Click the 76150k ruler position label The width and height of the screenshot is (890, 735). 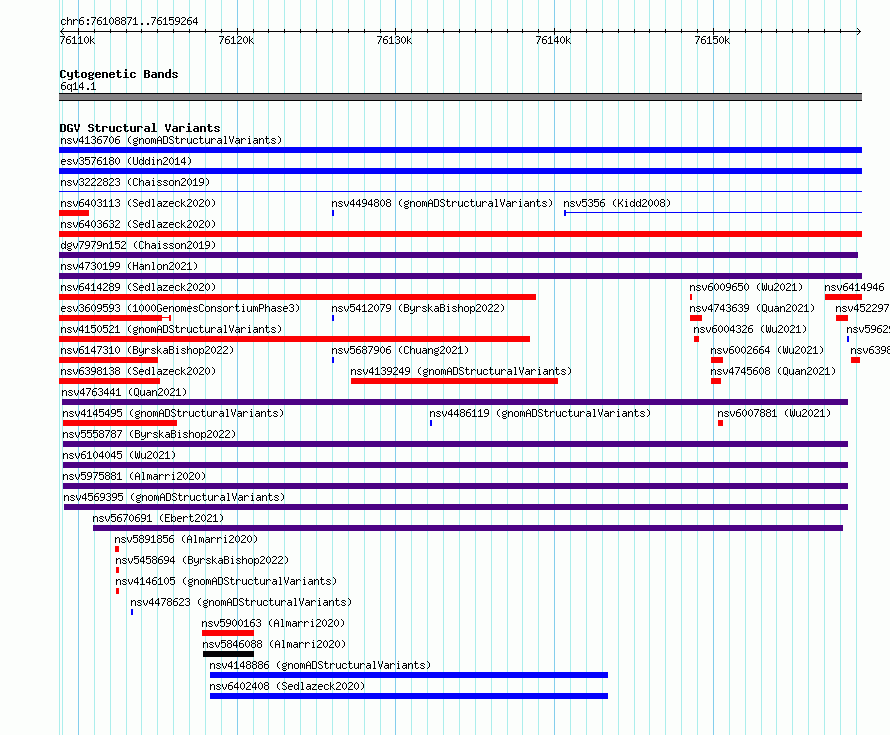[x=712, y=40]
